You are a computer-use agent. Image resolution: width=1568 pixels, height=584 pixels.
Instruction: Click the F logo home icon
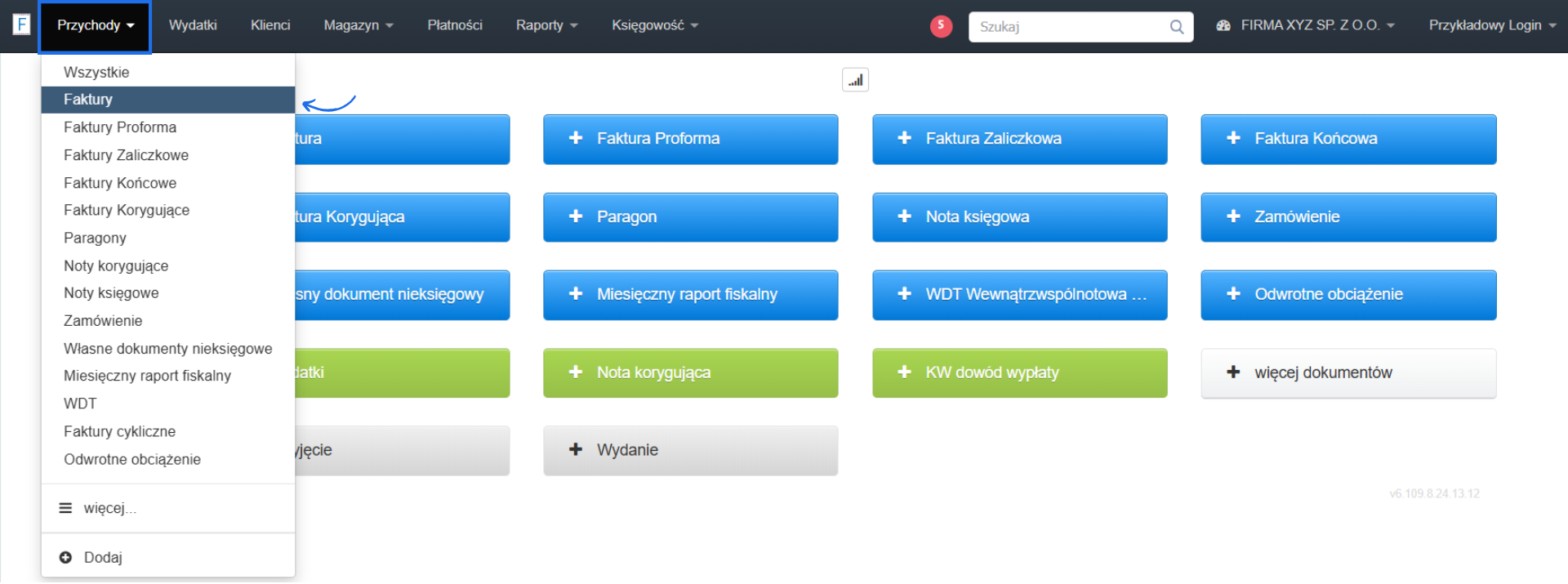tap(22, 25)
